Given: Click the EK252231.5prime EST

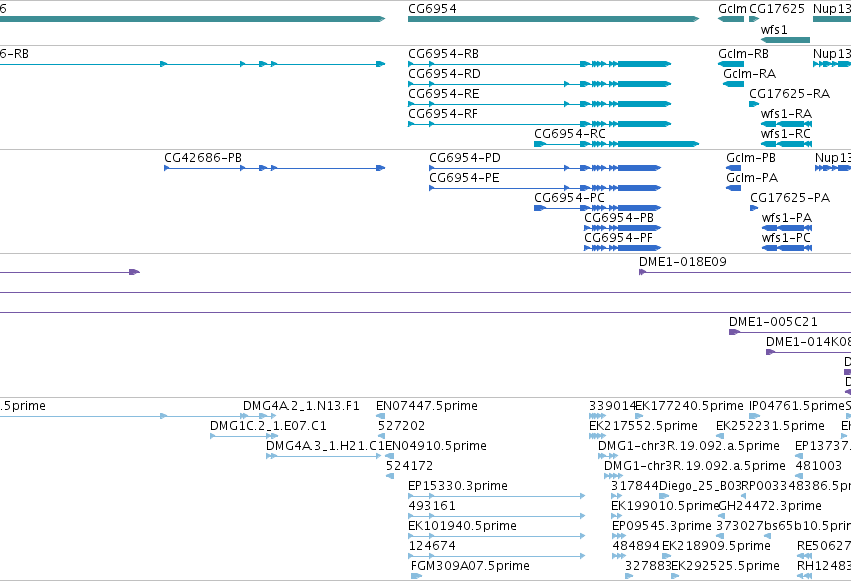Looking at the screenshot, I should click(x=720, y=436).
